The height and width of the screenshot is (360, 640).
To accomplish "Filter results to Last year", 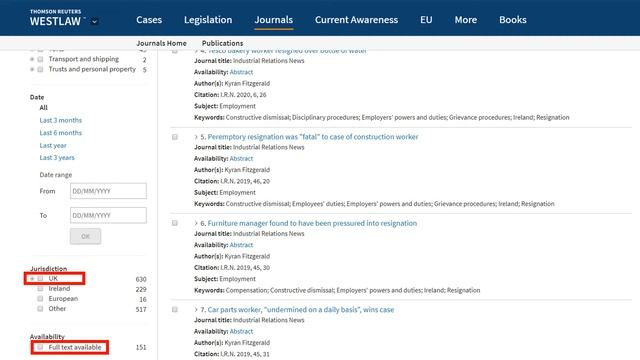I will [53, 145].
